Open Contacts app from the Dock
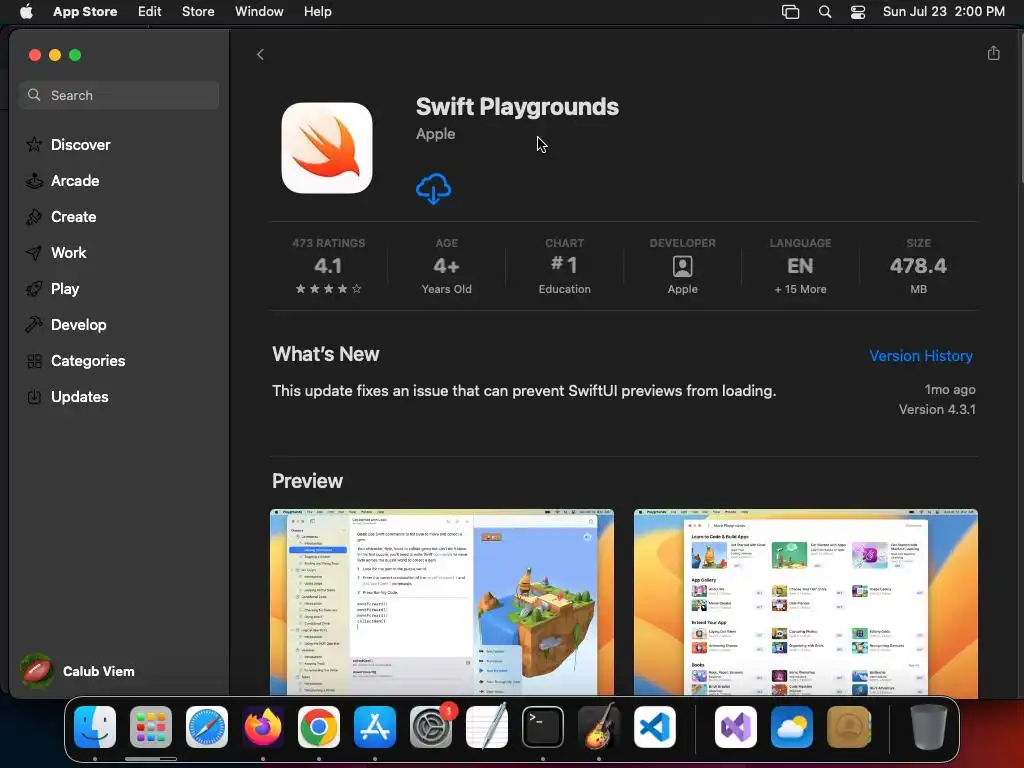 [848, 727]
